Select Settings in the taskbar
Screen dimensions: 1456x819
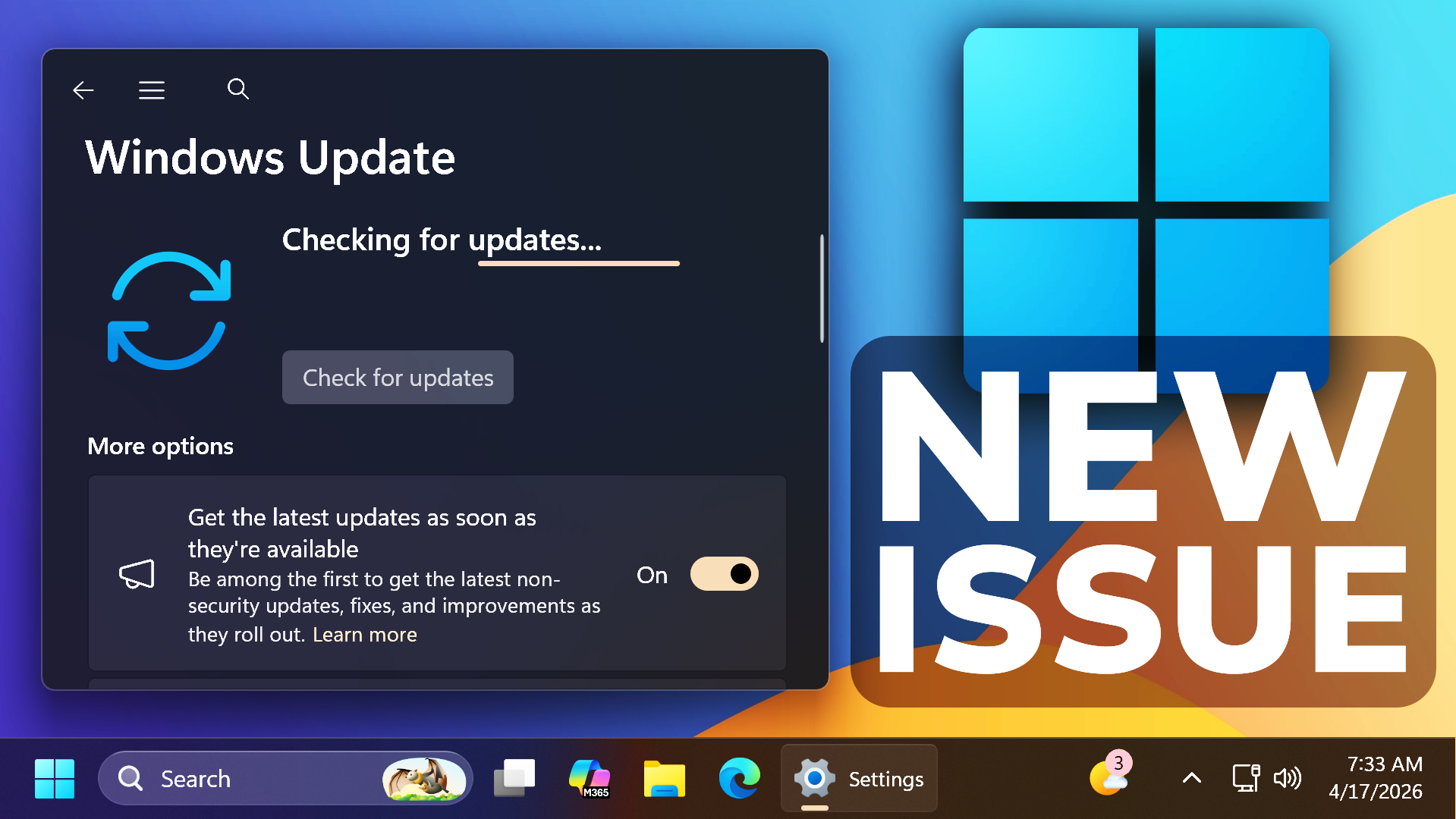click(x=857, y=778)
